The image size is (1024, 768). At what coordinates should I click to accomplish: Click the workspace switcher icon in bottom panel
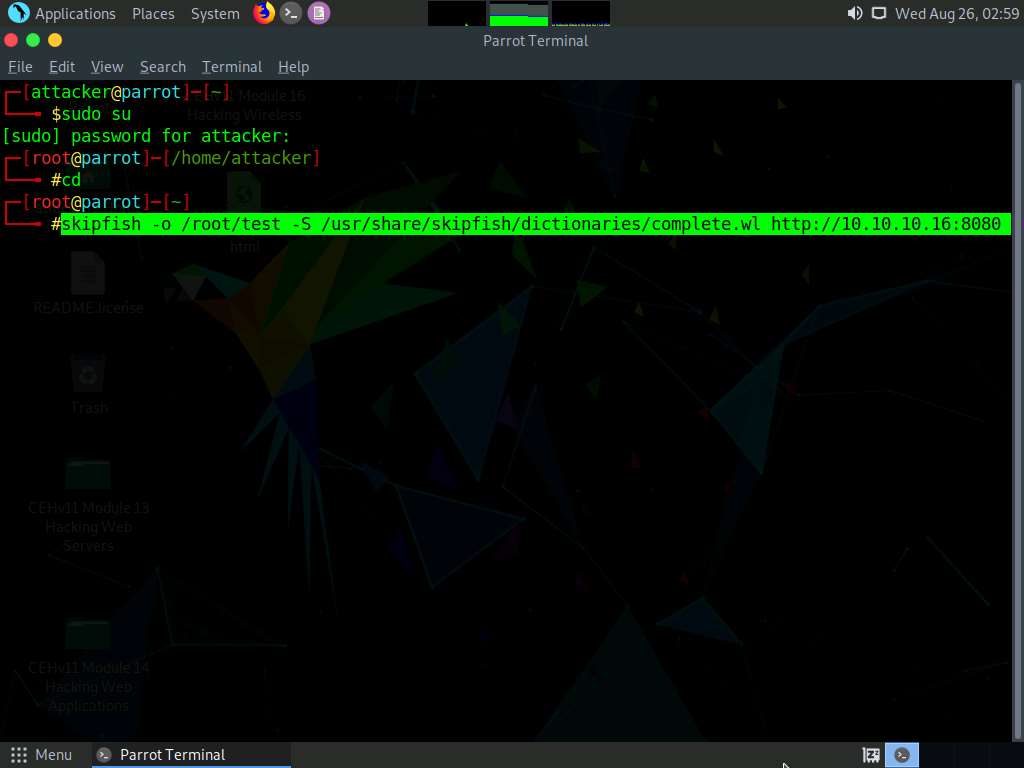tap(871, 755)
